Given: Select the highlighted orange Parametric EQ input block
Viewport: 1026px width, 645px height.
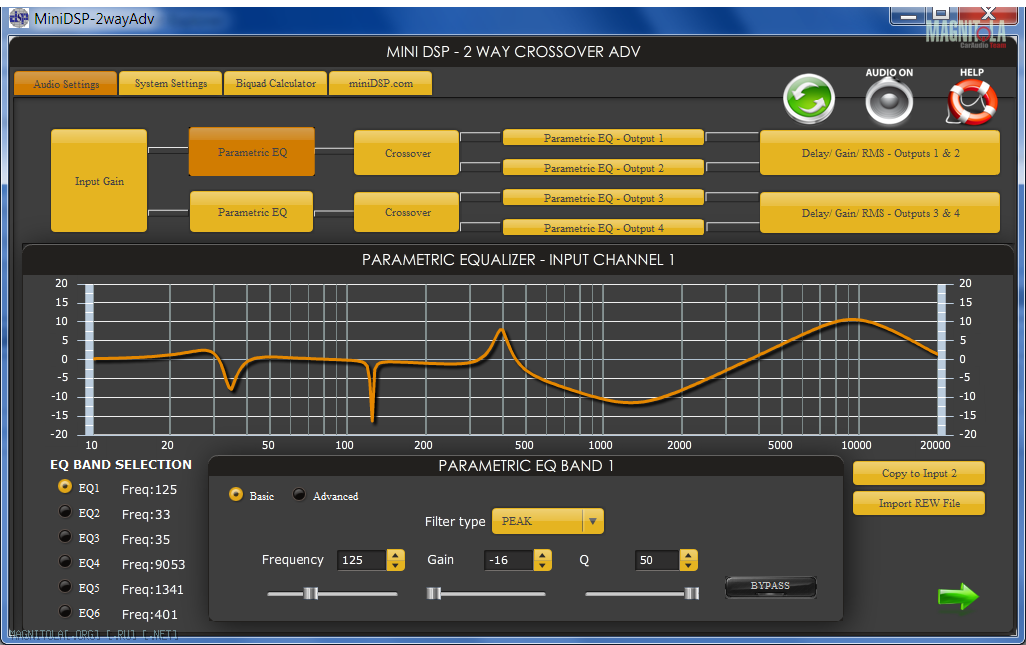Looking at the screenshot, I should [x=252, y=152].
